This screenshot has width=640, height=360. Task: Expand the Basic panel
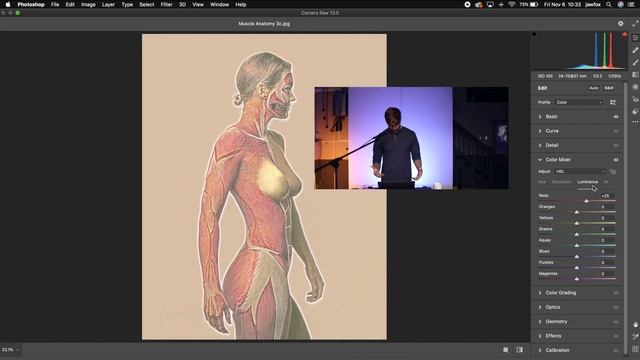tap(540, 117)
